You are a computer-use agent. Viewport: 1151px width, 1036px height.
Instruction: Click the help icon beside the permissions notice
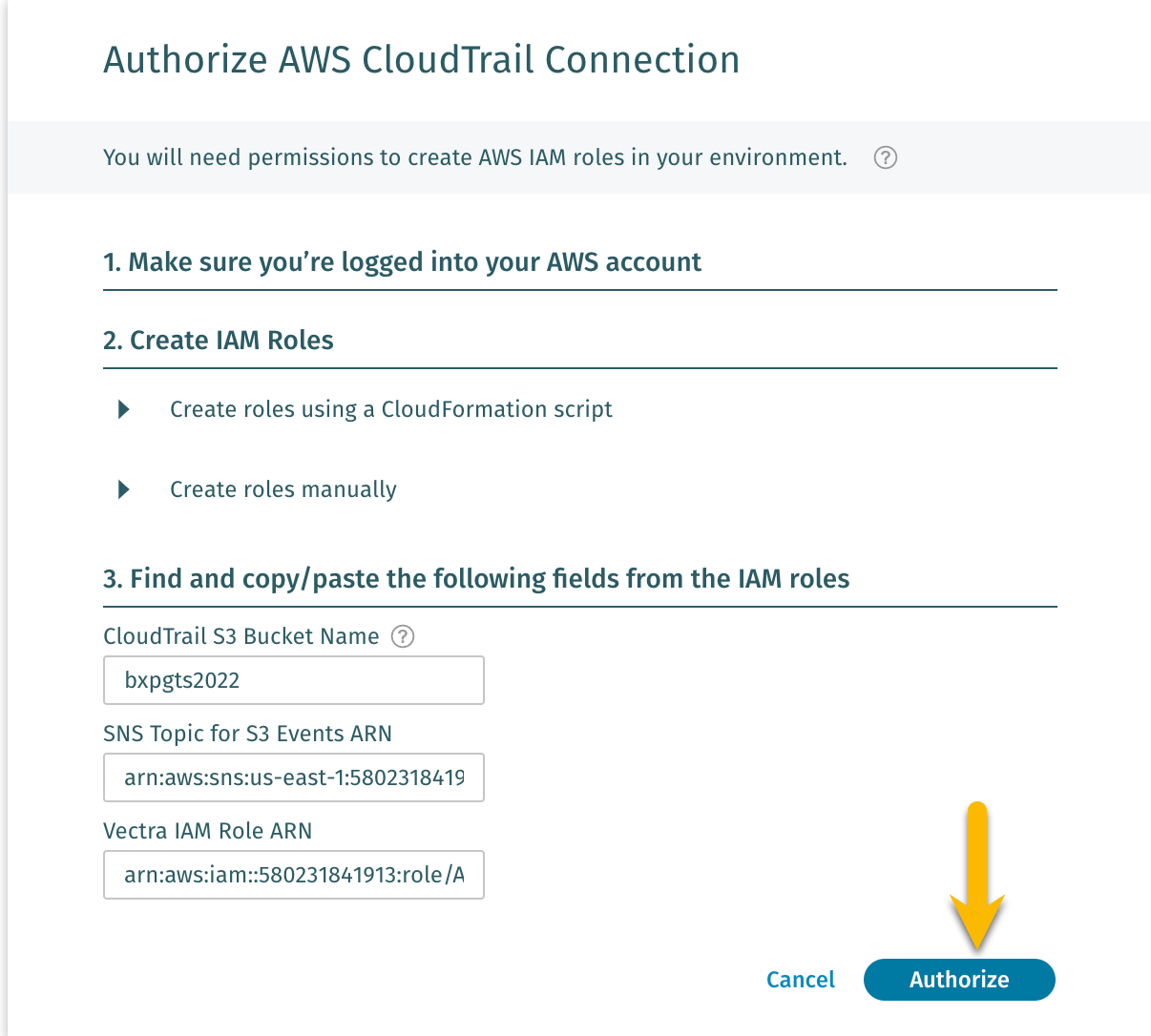[x=885, y=157]
